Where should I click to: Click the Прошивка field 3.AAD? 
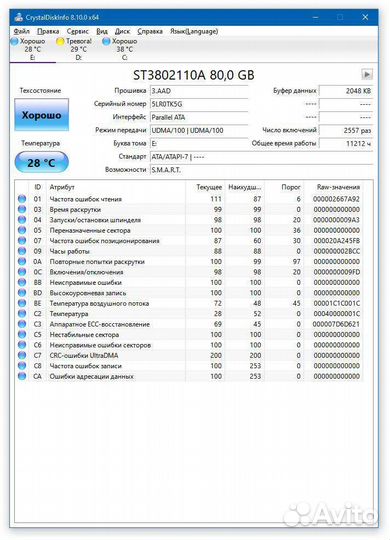(199, 91)
